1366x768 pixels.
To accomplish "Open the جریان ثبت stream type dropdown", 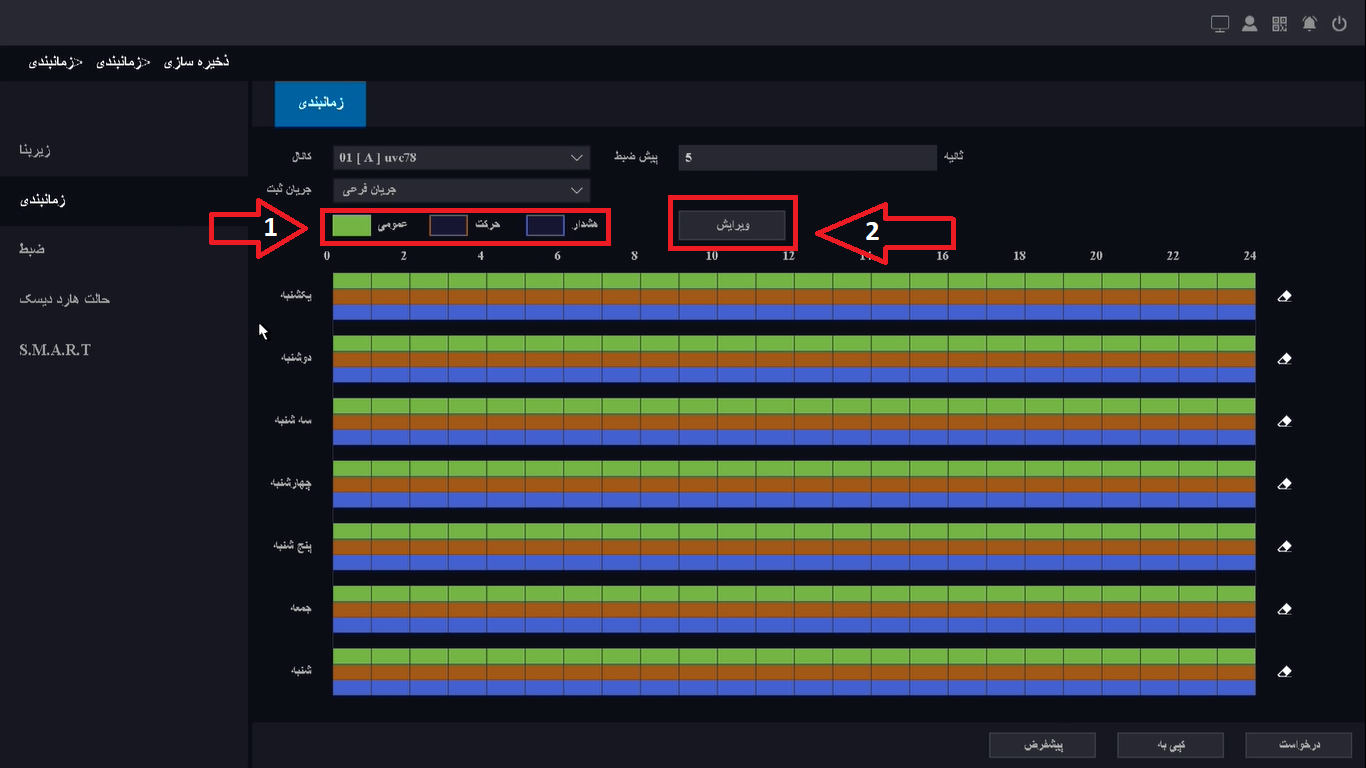I will pos(461,189).
